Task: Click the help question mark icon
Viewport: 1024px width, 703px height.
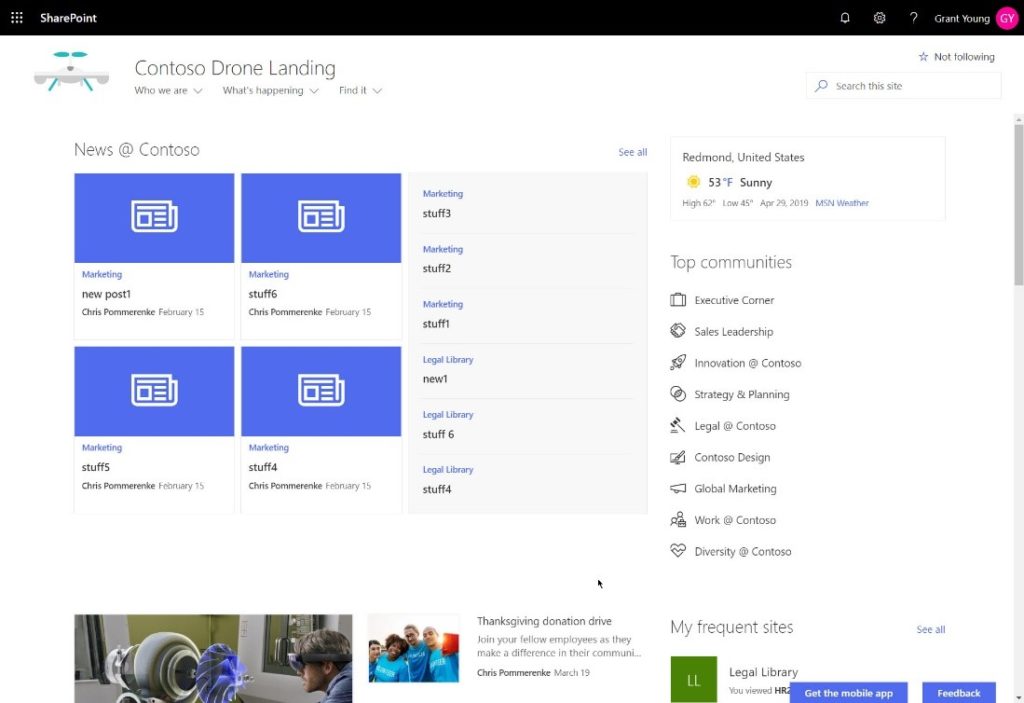Action: tap(913, 18)
